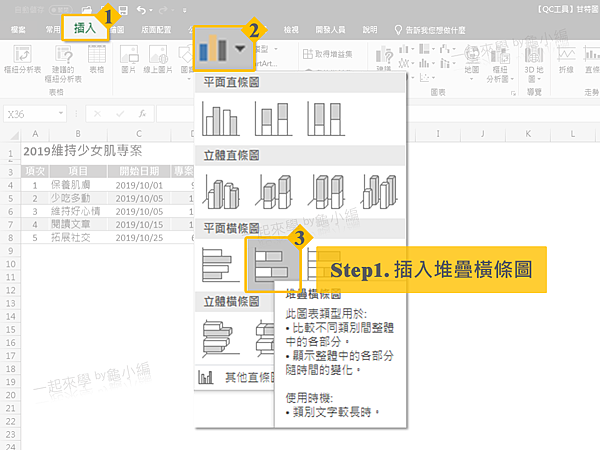This screenshot has height=450, width=600.
Task: Open the 圖表 charts dialog launcher
Action: pos(513,93)
